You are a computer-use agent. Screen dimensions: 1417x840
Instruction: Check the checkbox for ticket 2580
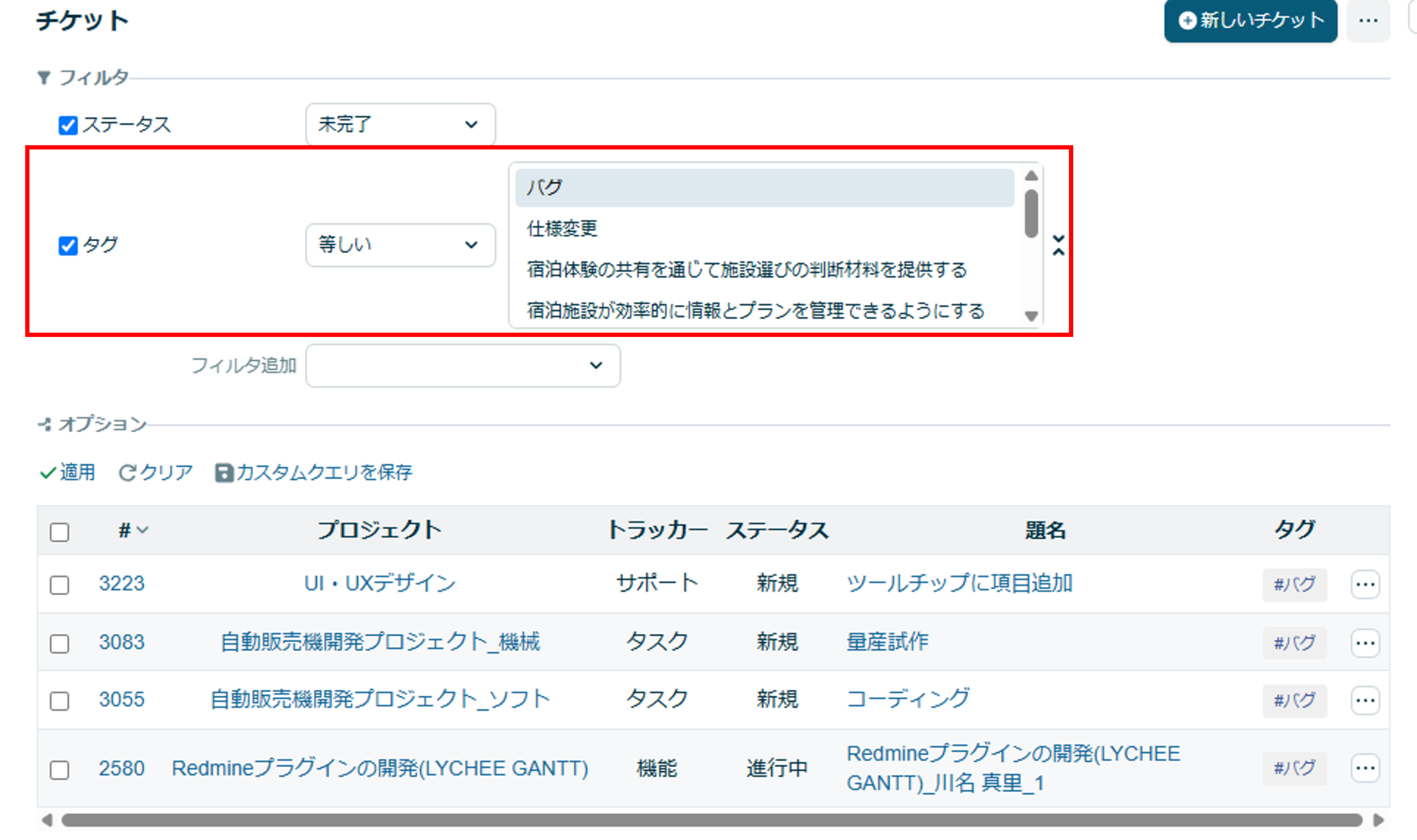click(x=59, y=770)
